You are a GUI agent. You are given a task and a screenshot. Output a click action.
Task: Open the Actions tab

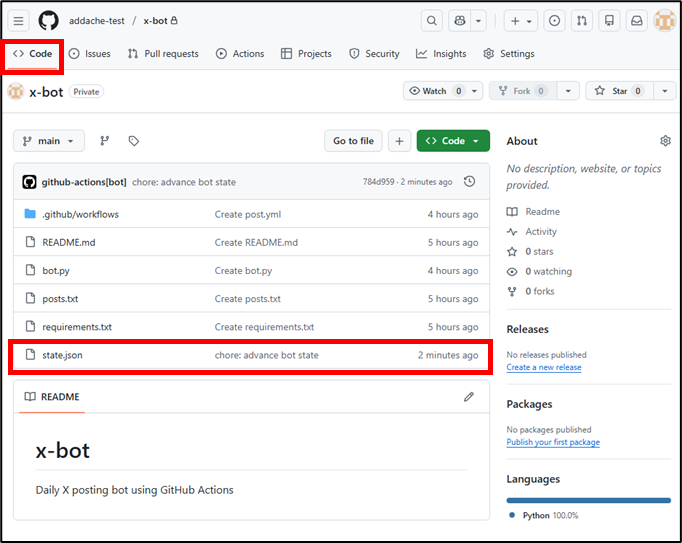point(240,54)
